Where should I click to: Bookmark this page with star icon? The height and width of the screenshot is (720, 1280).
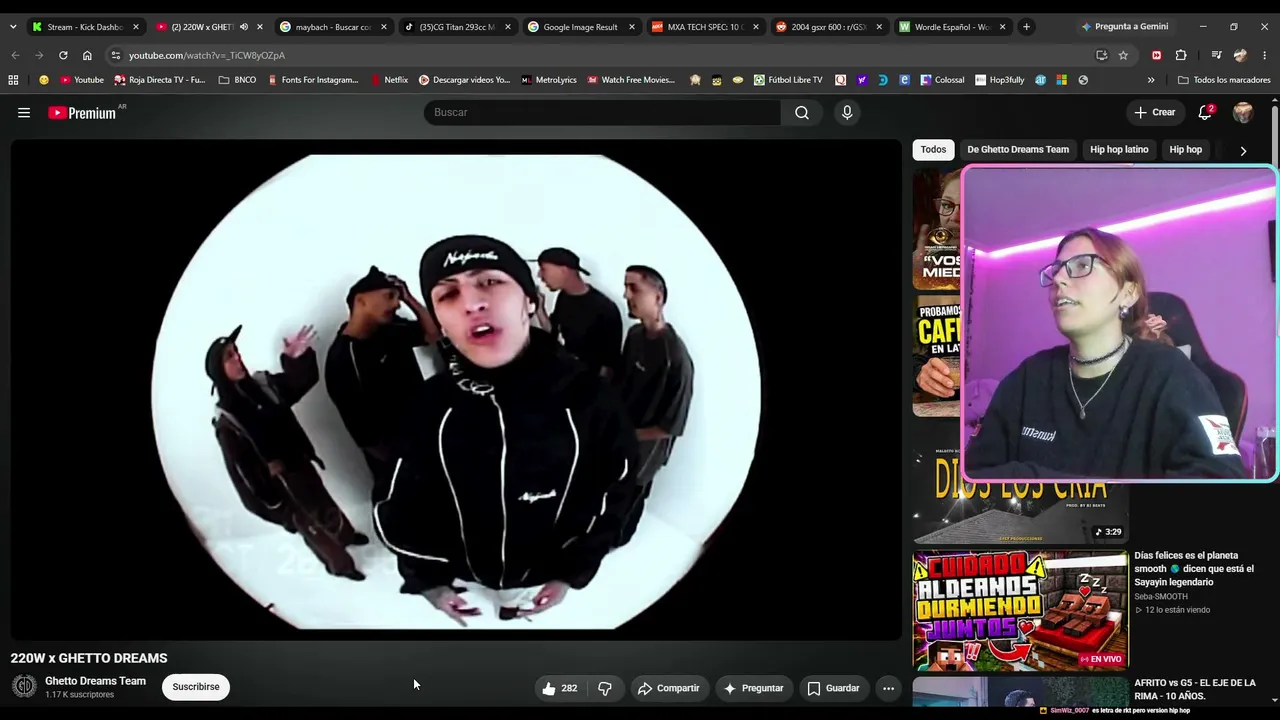pyautogui.click(x=1123, y=55)
